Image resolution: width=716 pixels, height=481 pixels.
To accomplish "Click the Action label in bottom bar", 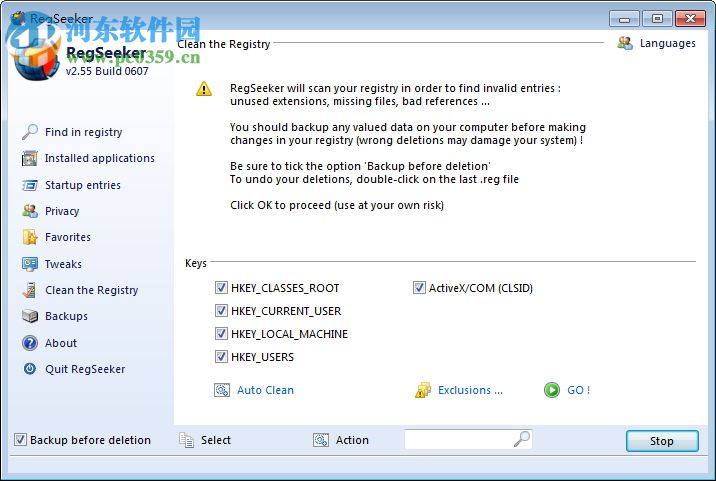I will coord(352,440).
